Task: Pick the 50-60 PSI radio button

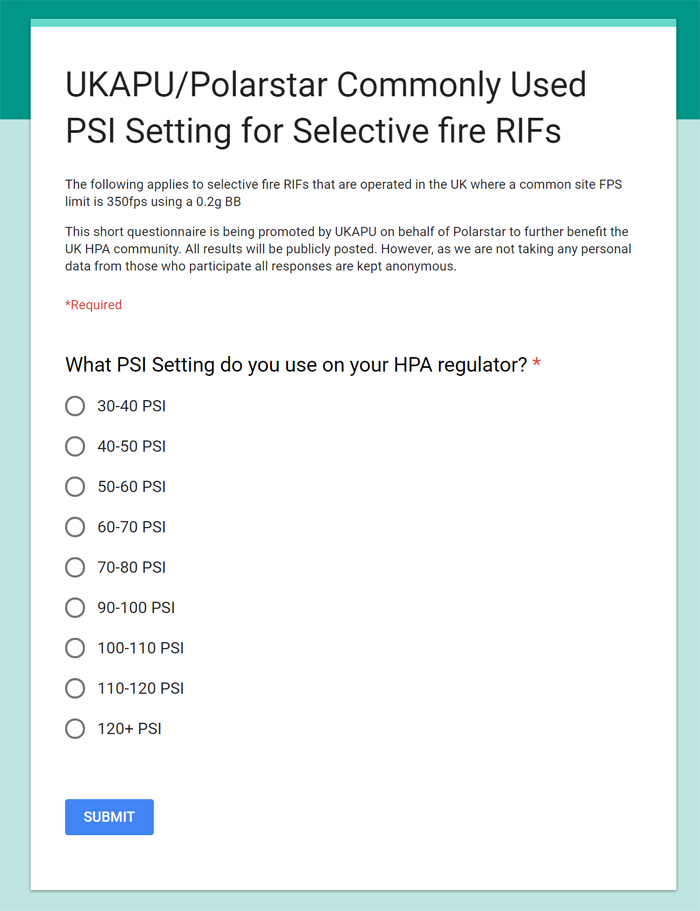Action: [75, 487]
